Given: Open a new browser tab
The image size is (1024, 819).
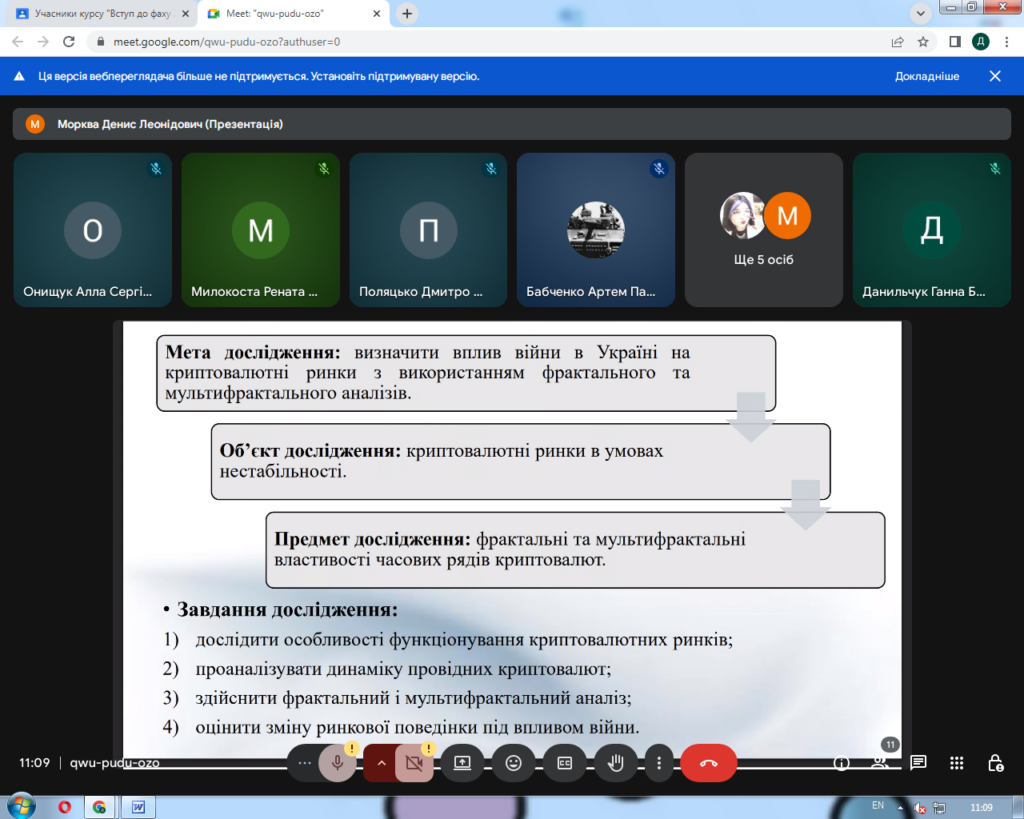Looking at the screenshot, I should (x=407, y=14).
